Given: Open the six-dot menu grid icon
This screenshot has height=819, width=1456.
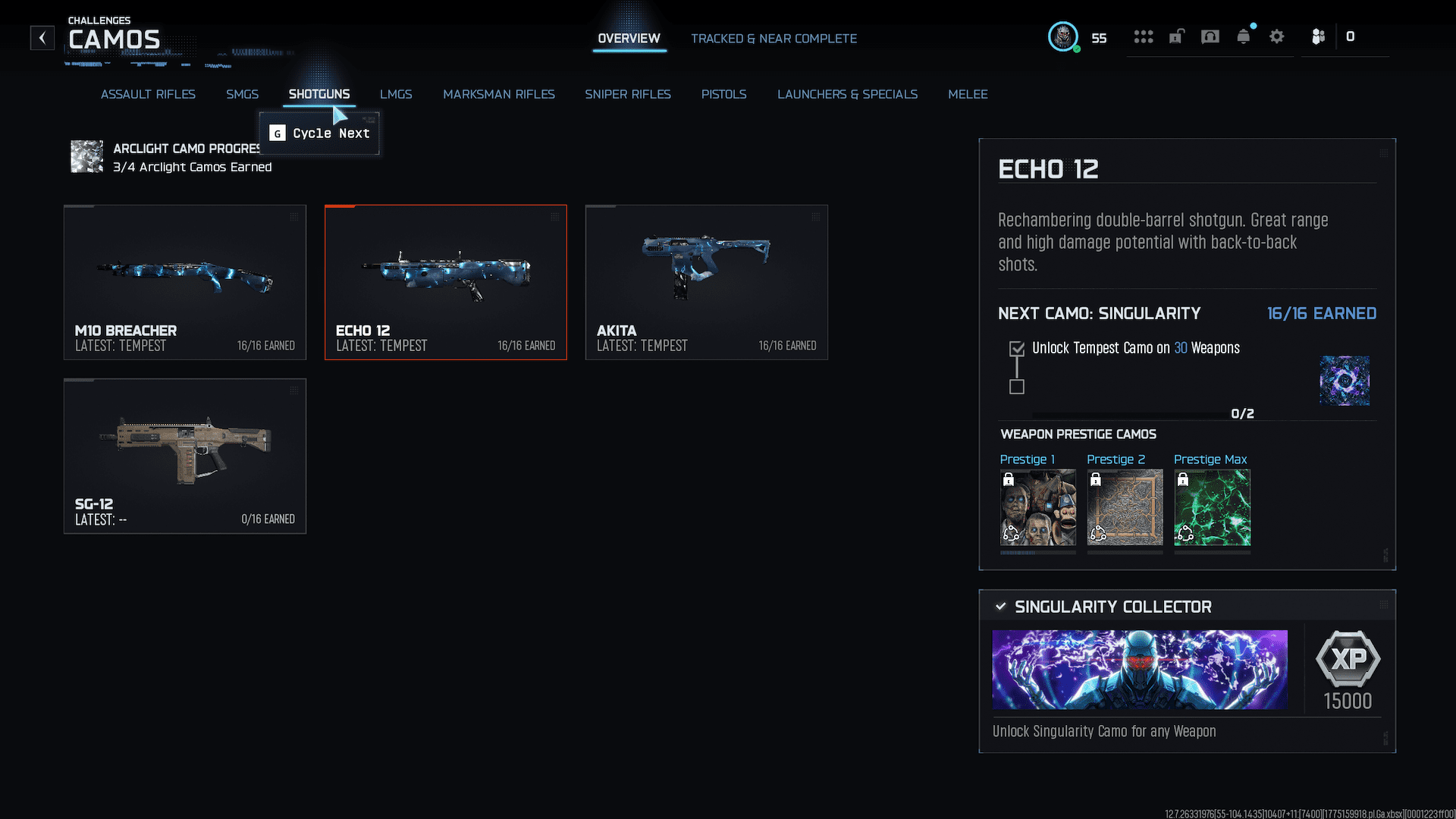Looking at the screenshot, I should [x=1143, y=36].
